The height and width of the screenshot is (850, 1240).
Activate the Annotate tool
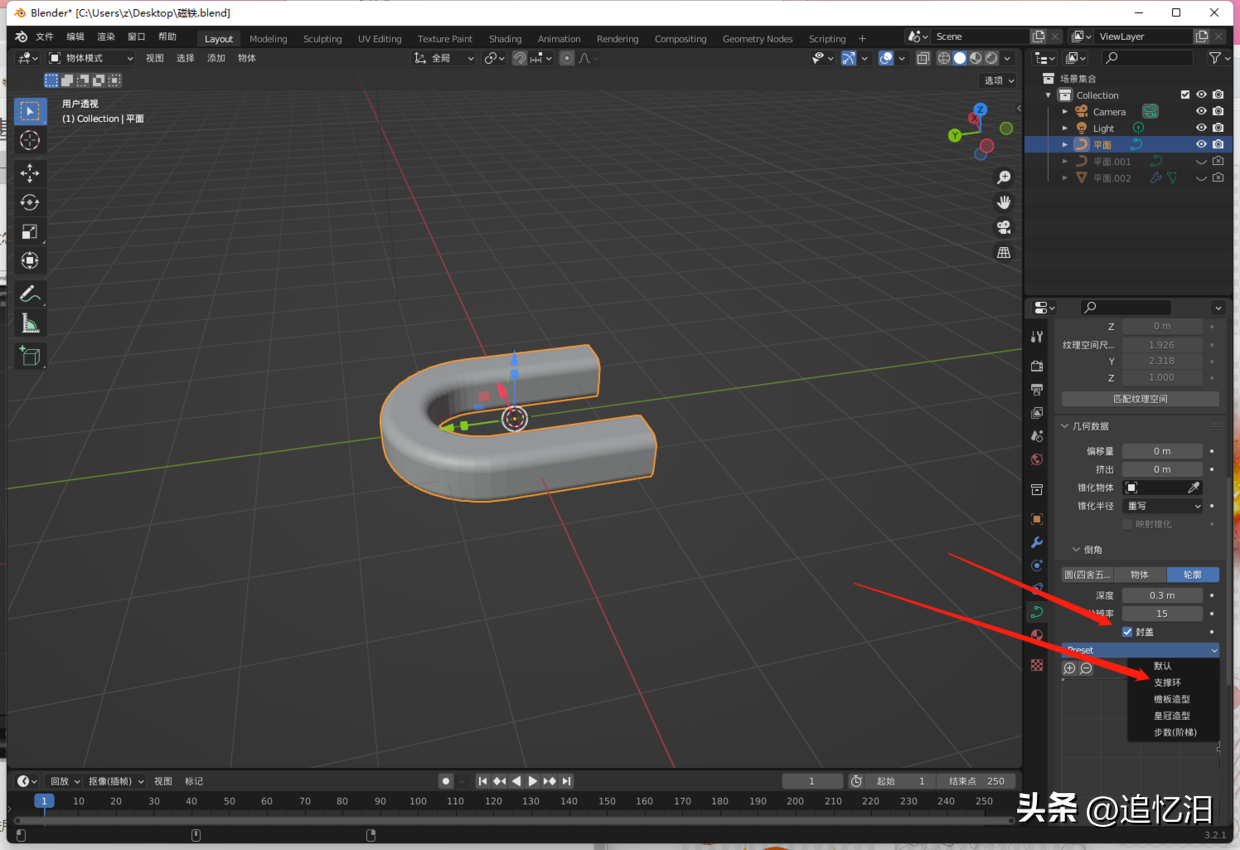click(x=29, y=292)
